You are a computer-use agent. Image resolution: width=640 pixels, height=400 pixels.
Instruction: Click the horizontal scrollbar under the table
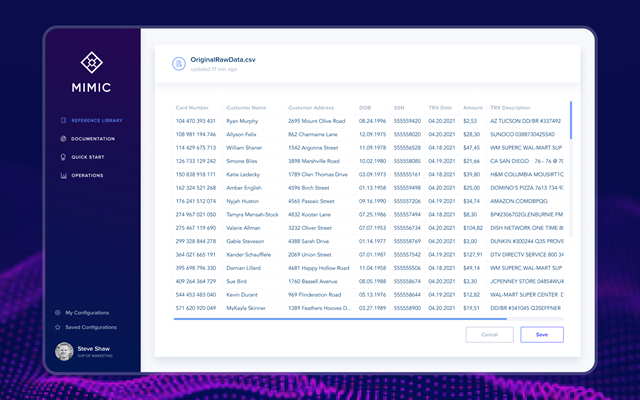coord(340,319)
